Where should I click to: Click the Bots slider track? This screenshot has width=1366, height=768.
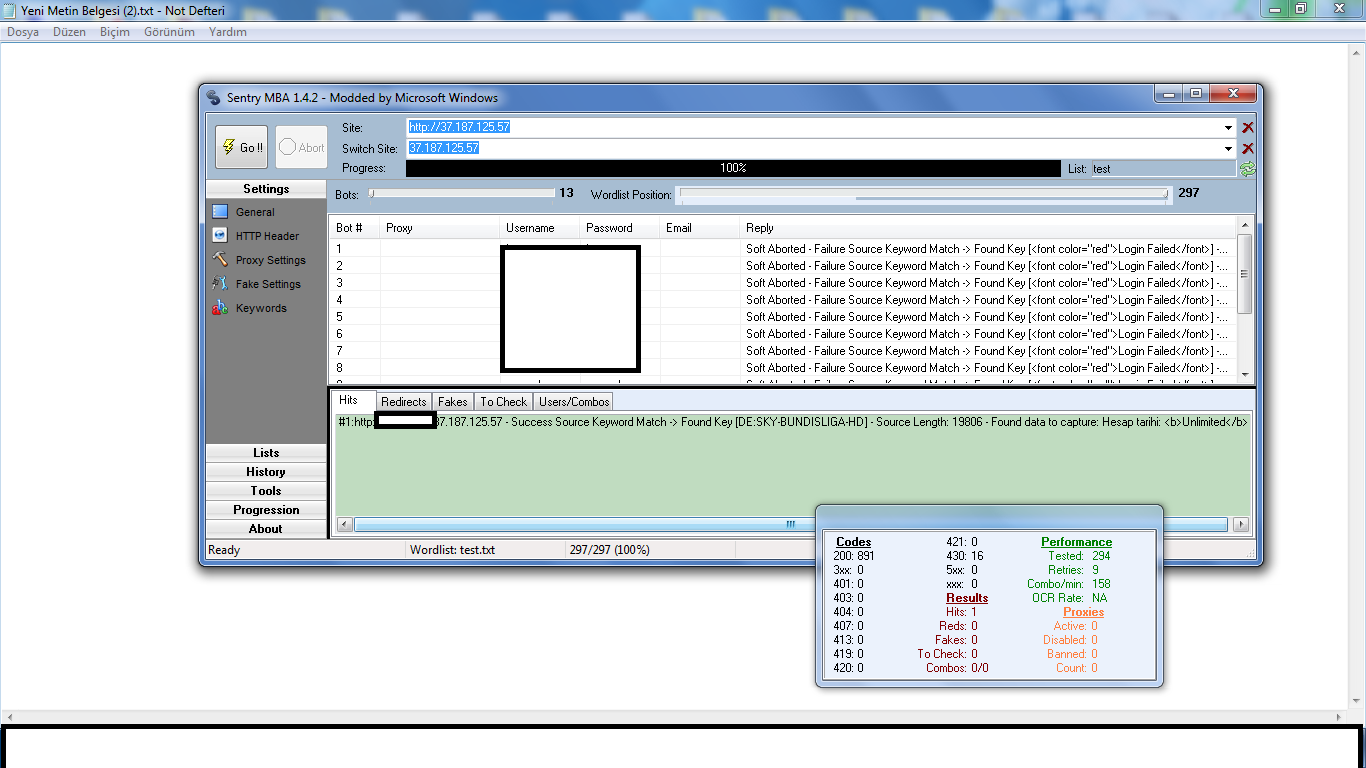pyautogui.click(x=462, y=193)
